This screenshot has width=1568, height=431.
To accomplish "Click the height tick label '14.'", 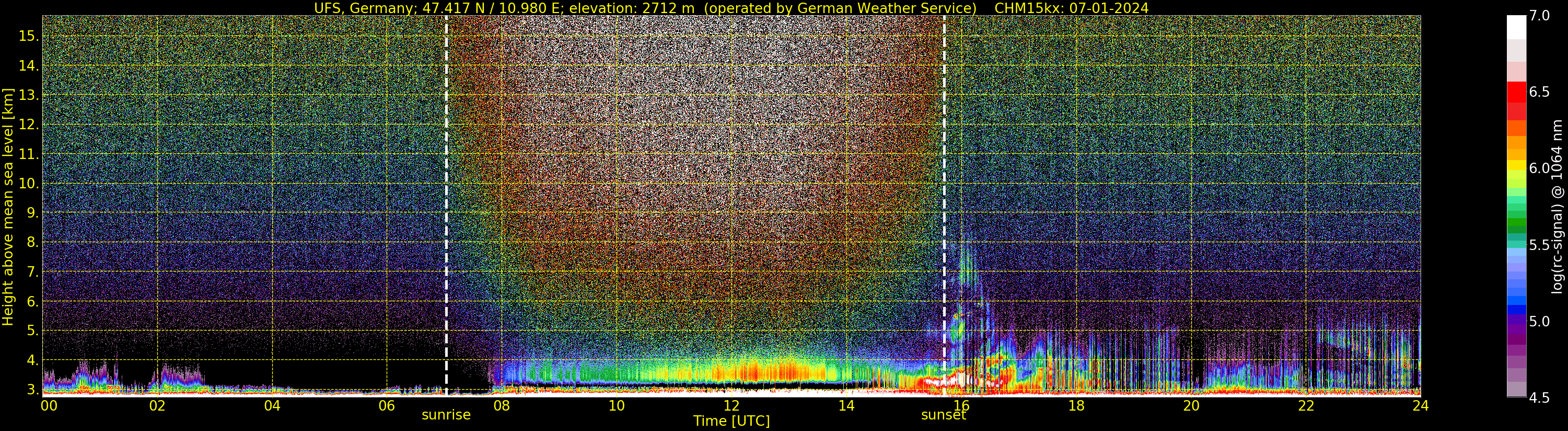I will click(x=29, y=66).
